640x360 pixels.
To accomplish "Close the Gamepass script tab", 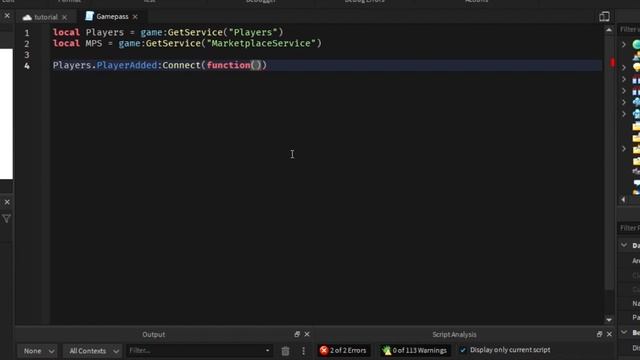I will point(135,17).
